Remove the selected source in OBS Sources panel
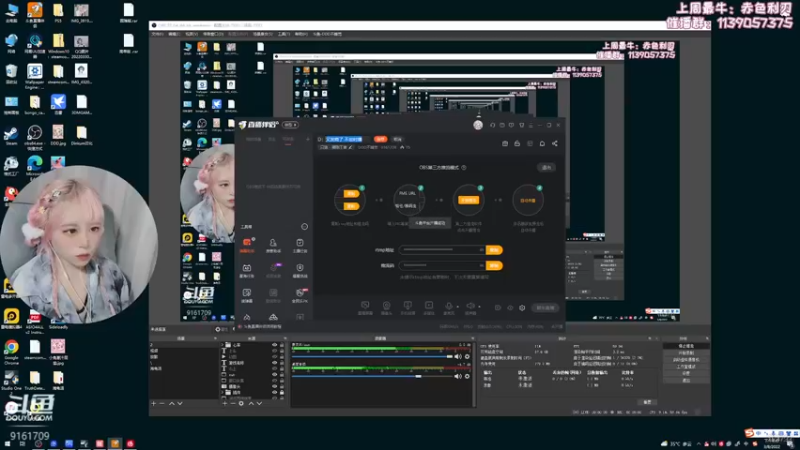The image size is (800, 450). click(233, 404)
